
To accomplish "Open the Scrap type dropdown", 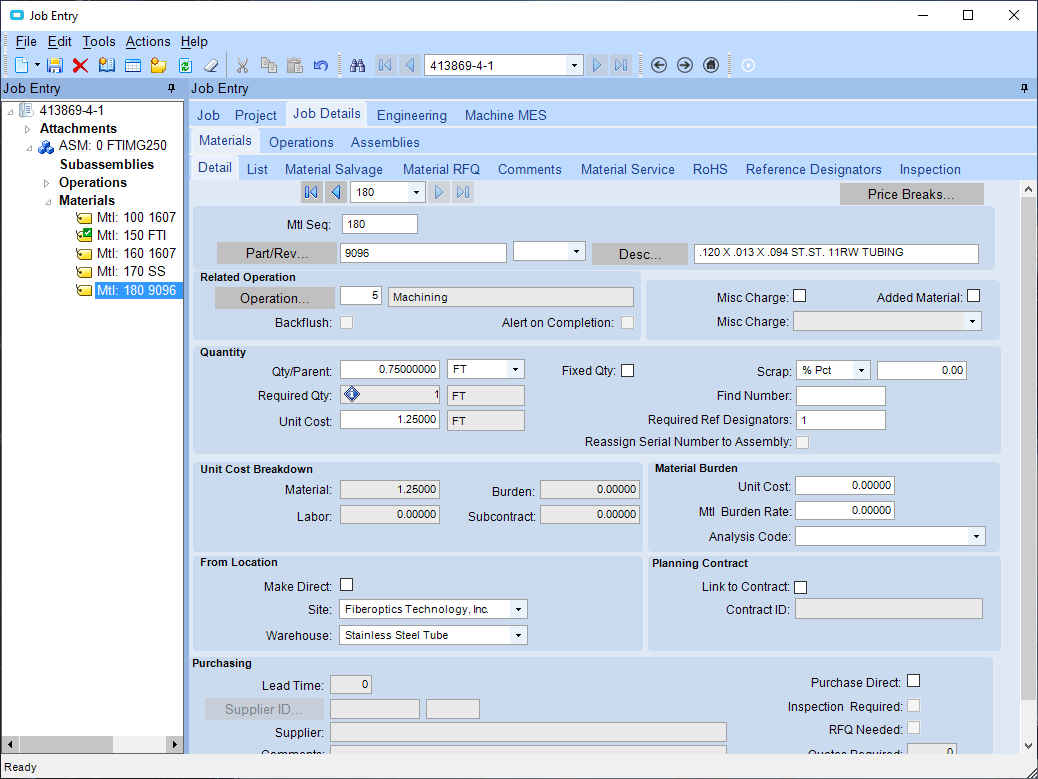I will pos(861,370).
